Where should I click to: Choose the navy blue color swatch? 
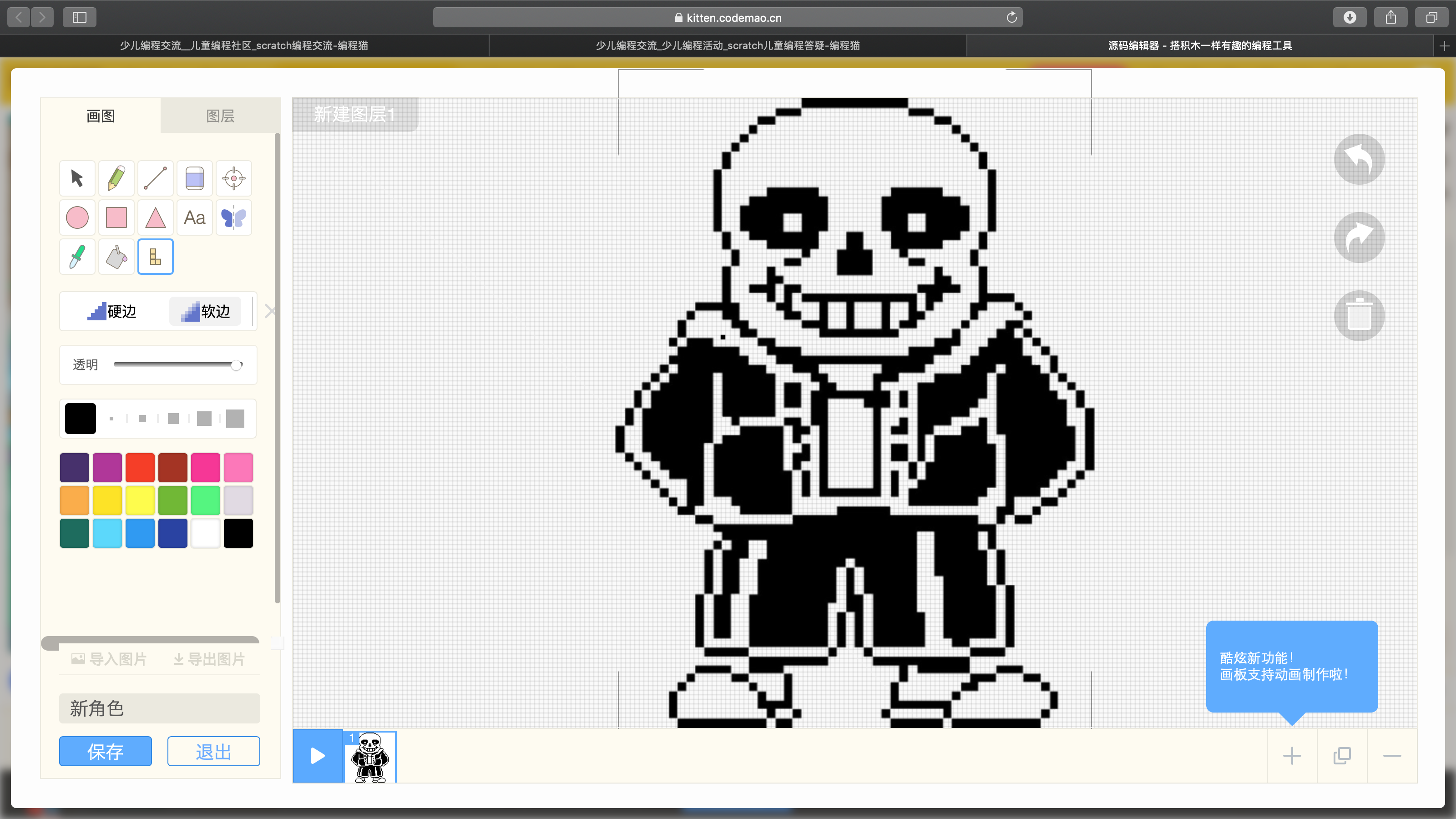(x=173, y=534)
